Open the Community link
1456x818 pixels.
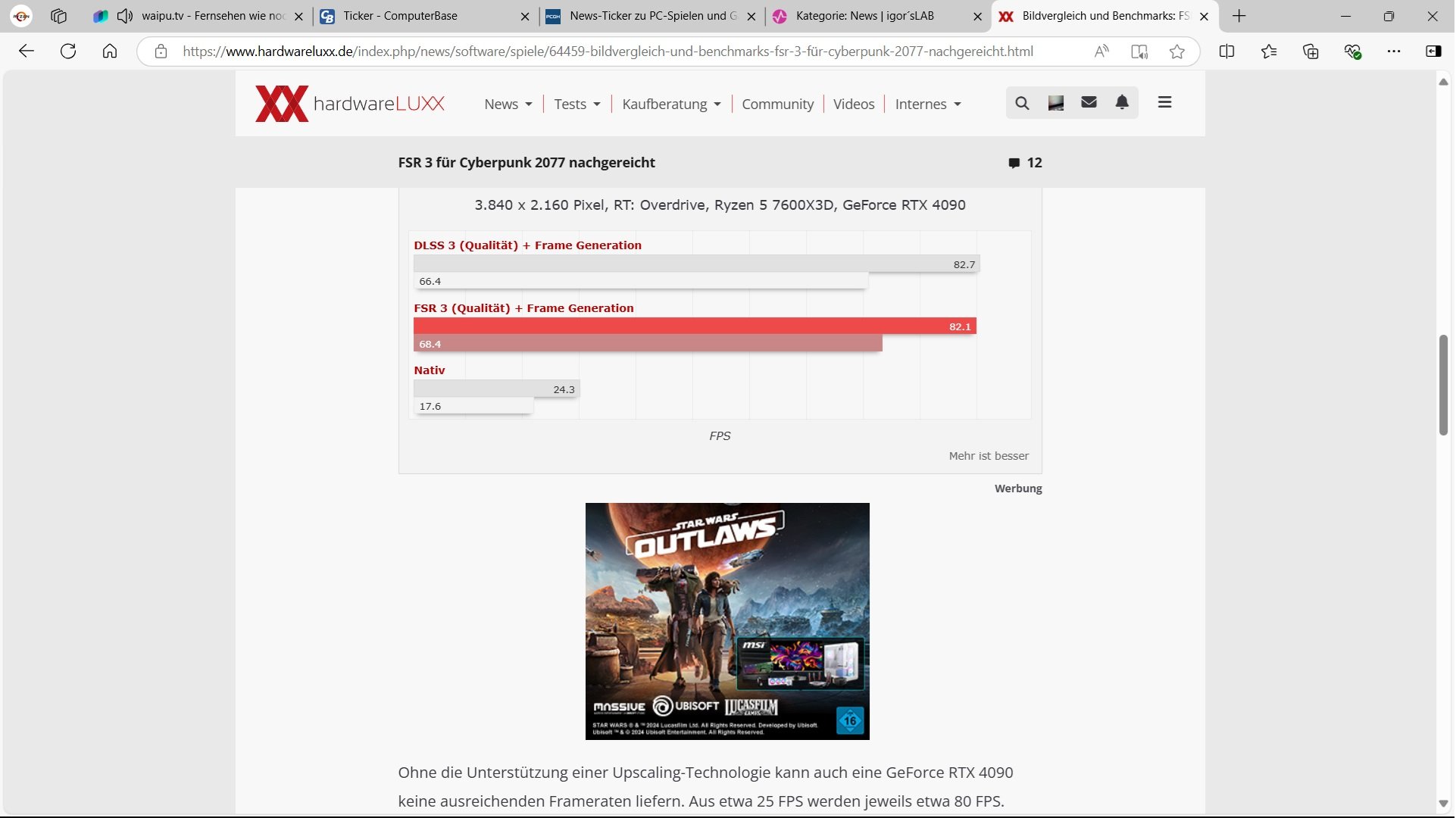pos(778,105)
